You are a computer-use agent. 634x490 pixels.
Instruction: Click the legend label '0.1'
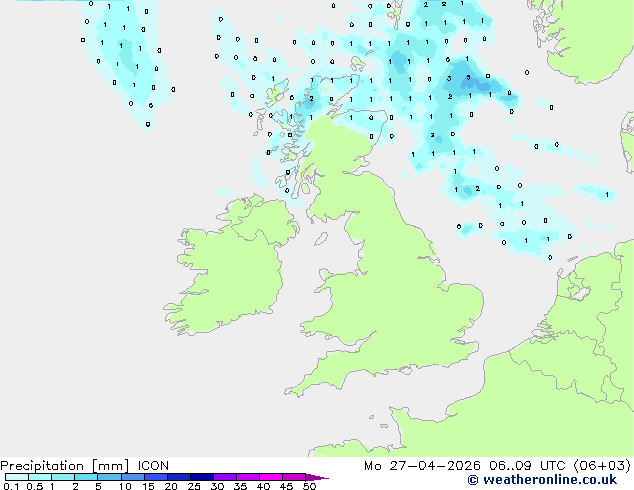pos(11,486)
